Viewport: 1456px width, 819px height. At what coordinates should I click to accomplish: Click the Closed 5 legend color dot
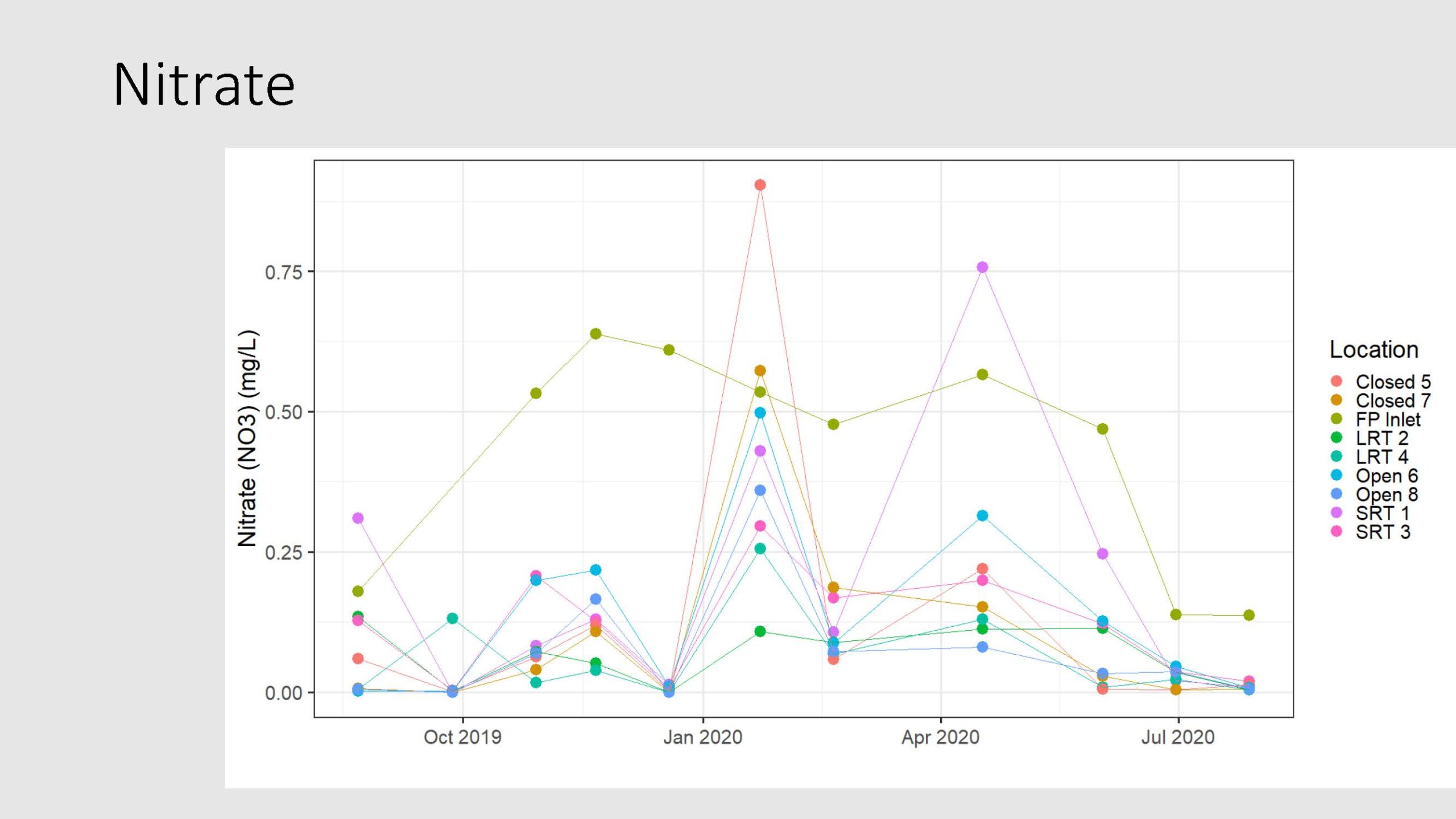click(x=1337, y=381)
